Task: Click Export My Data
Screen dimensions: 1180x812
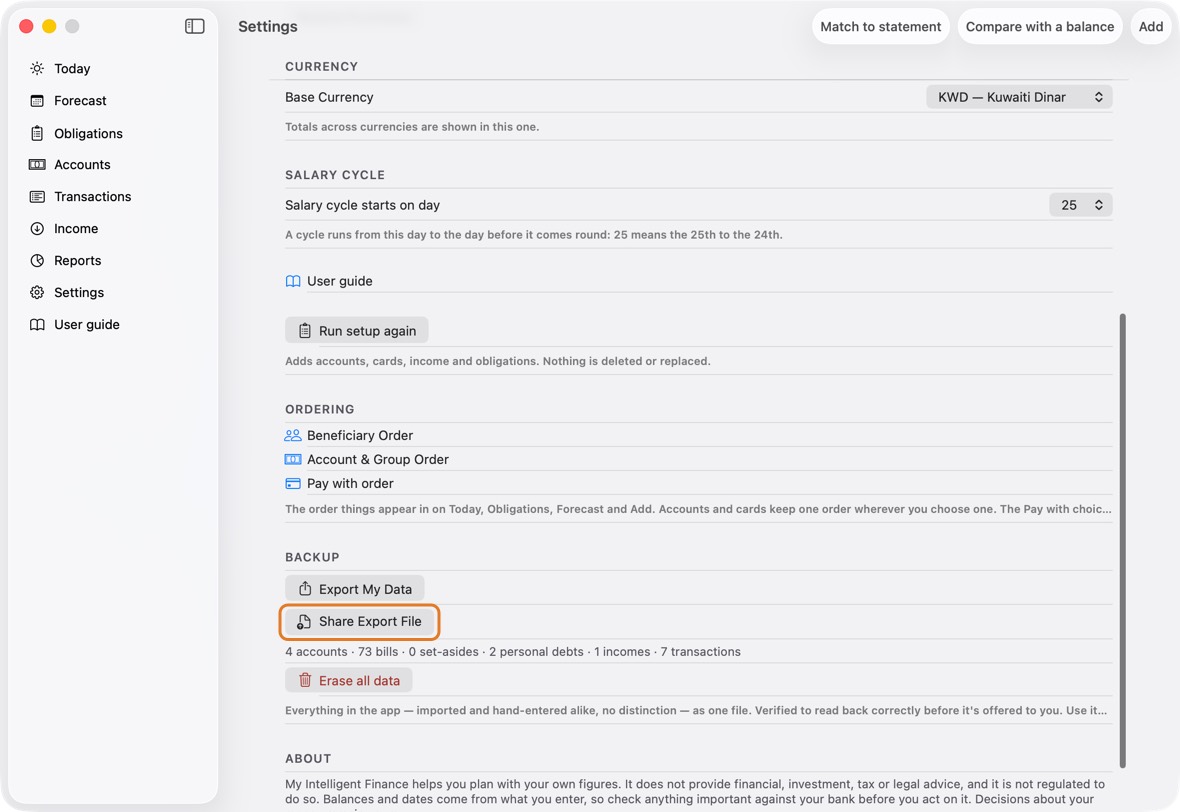Action: click(x=354, y=589)
